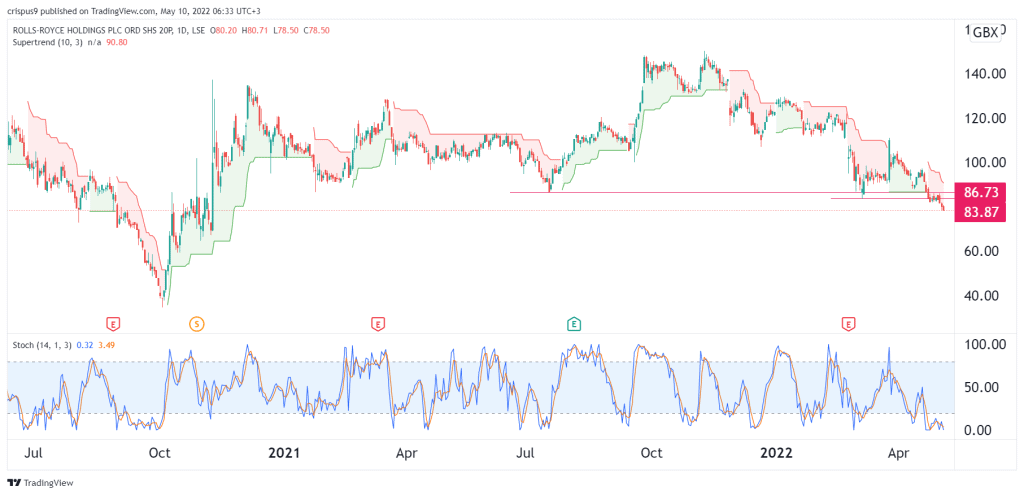Click the first Oct label on time axis
1024x495 pixels.
coord(158,453)
